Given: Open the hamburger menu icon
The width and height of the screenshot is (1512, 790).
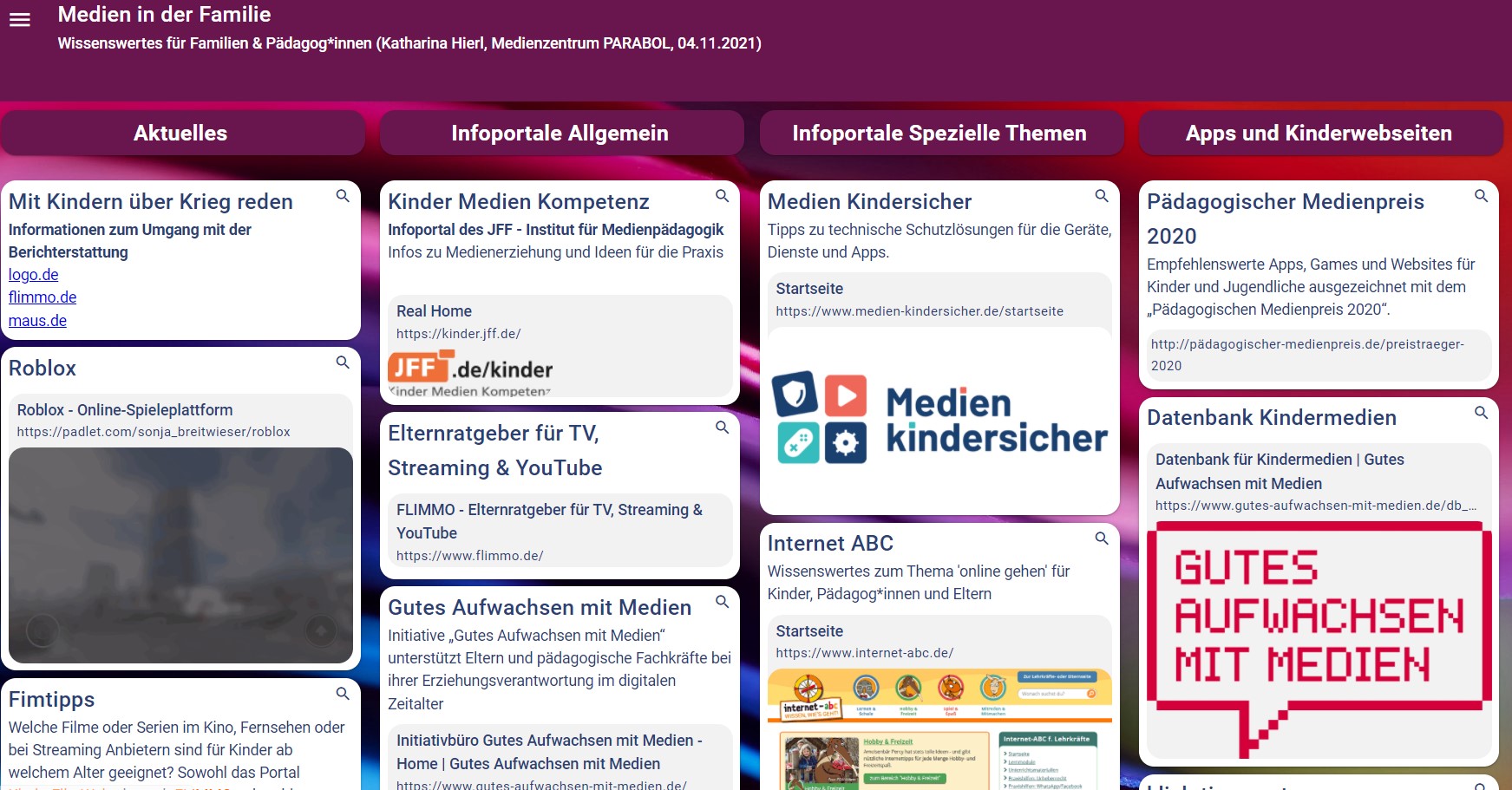Looking at the screenshot, I should [x=19, y=20].
